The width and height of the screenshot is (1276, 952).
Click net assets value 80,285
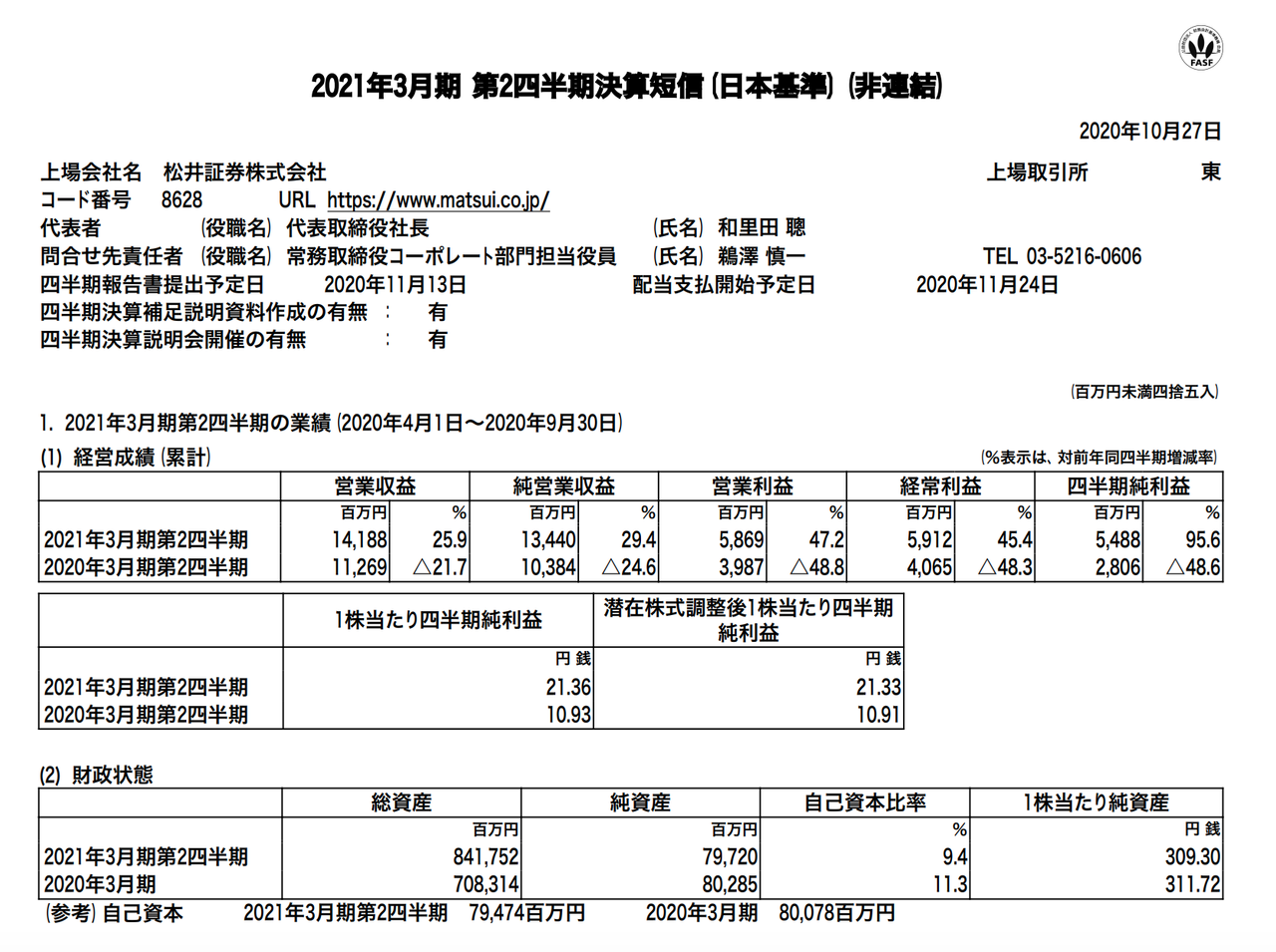coord(730,884)
